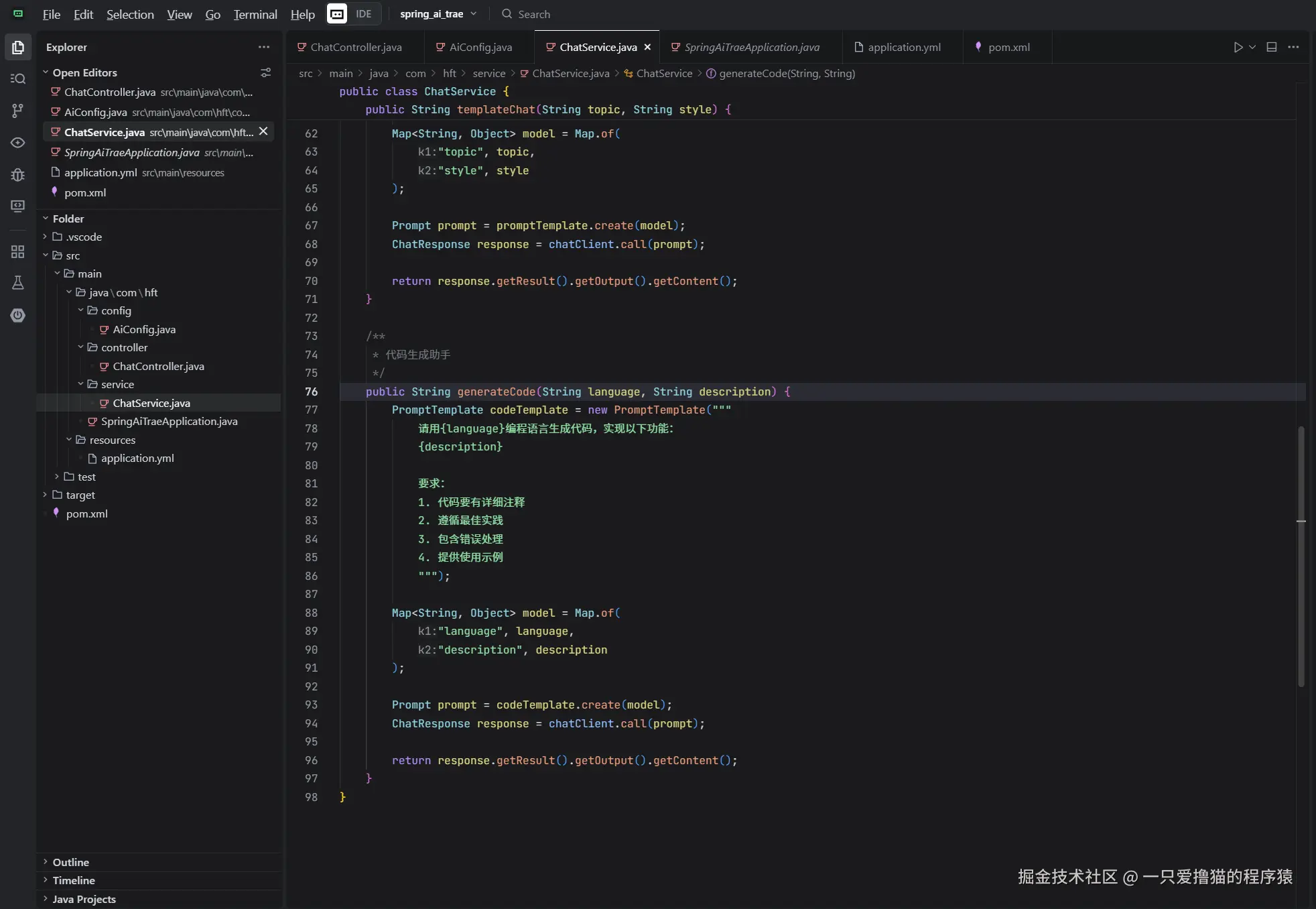Click ChatService in the breadcrumb path

664,73
